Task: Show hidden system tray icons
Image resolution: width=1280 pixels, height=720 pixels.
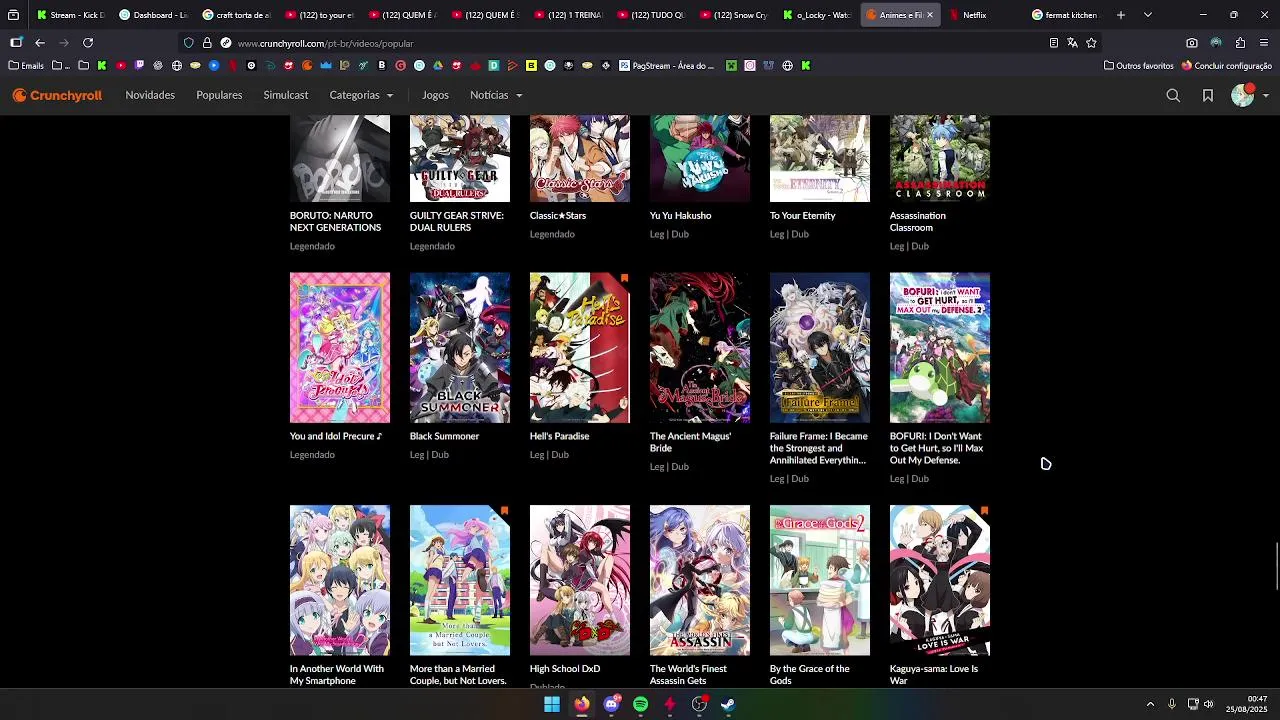Action: coord(1150,704)
